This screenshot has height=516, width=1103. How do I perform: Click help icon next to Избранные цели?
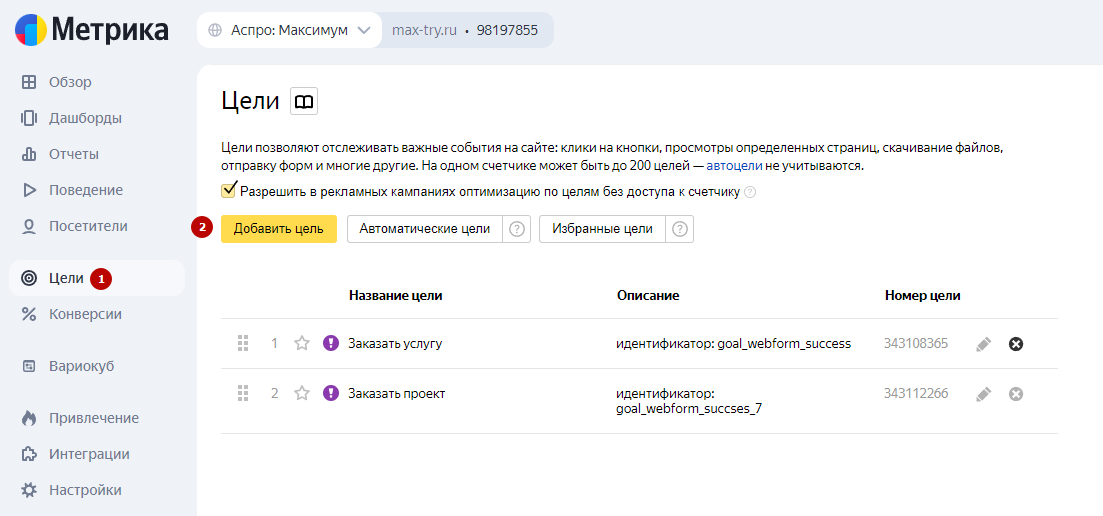[680, 229]
